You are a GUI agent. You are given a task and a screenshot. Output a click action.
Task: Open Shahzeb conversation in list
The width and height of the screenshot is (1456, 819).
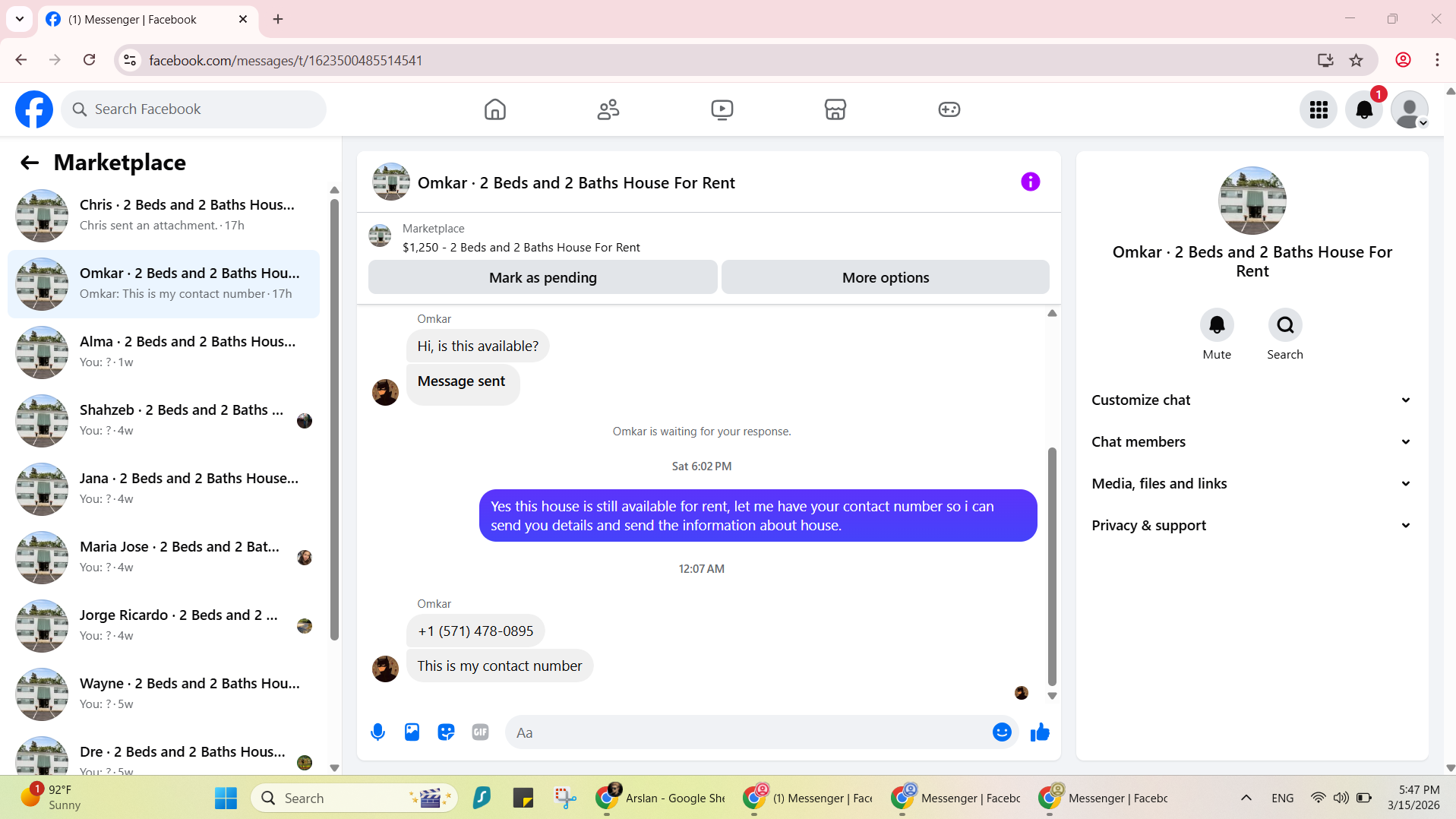tap(163, 421)
